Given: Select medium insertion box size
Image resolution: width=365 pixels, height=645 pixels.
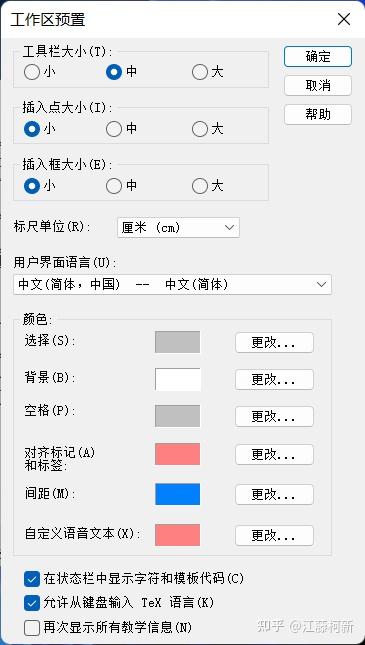Looking at the screenshot, I should click(114, 186).
